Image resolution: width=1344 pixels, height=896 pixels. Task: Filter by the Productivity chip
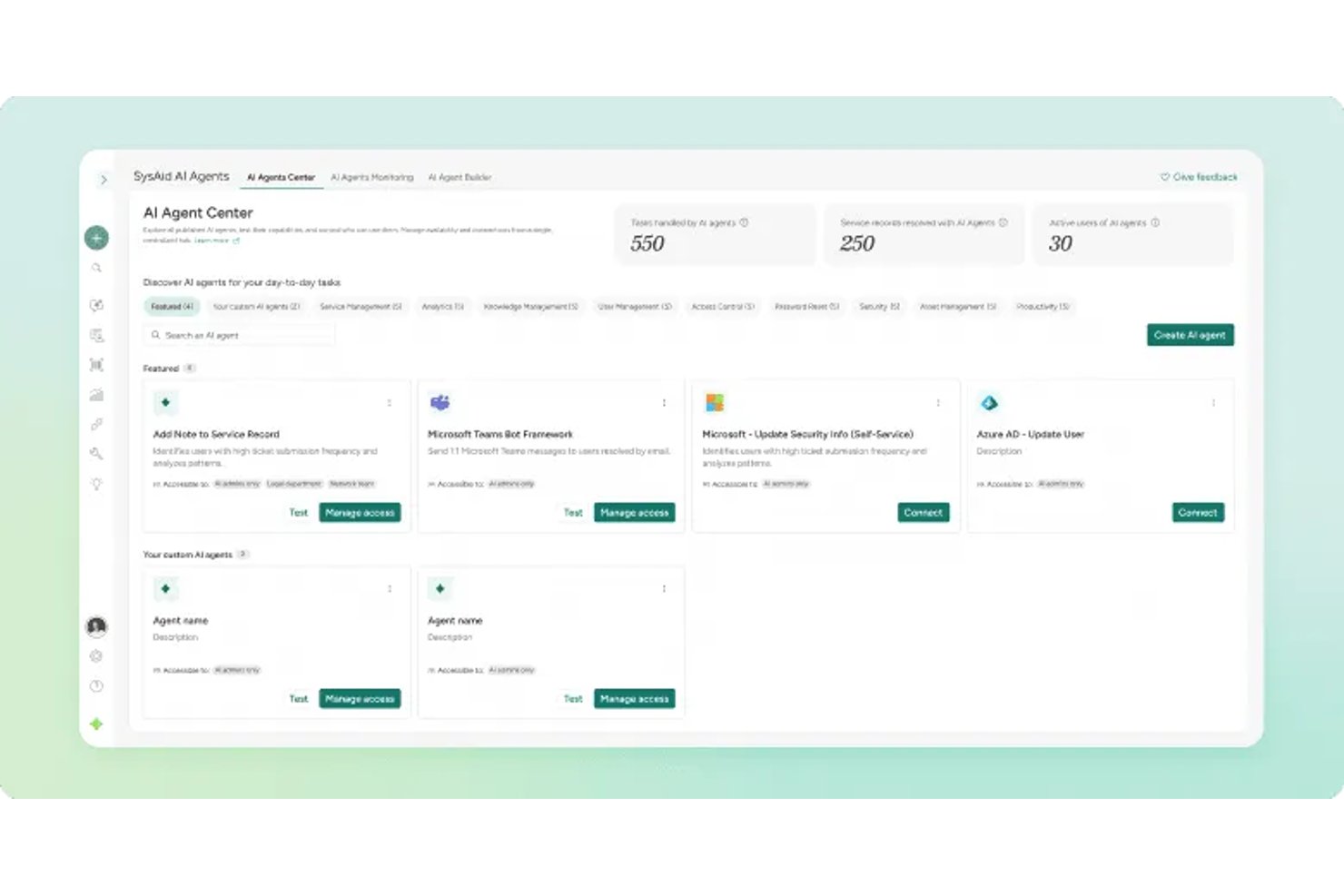[1043, 307]
